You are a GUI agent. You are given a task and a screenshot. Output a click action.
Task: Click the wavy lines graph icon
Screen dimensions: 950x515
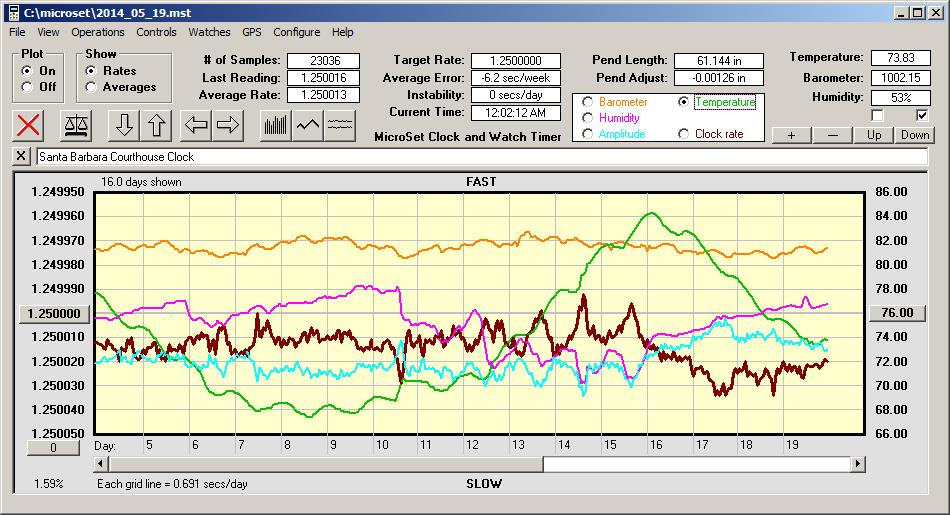(x=341, y=125)
